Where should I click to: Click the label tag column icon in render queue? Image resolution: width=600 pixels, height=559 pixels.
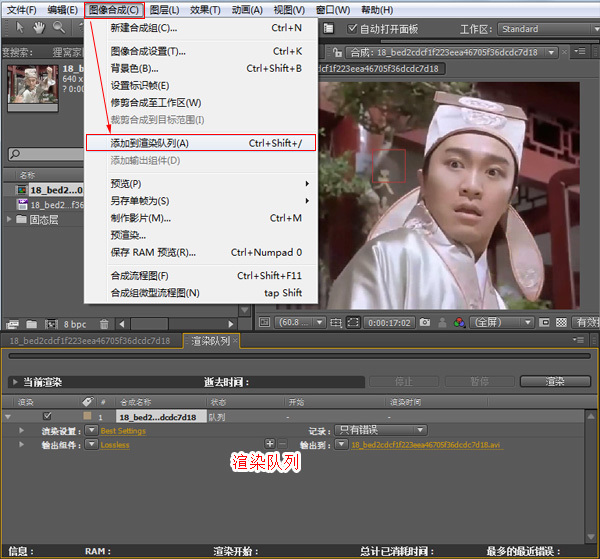[x=87, y=401]
